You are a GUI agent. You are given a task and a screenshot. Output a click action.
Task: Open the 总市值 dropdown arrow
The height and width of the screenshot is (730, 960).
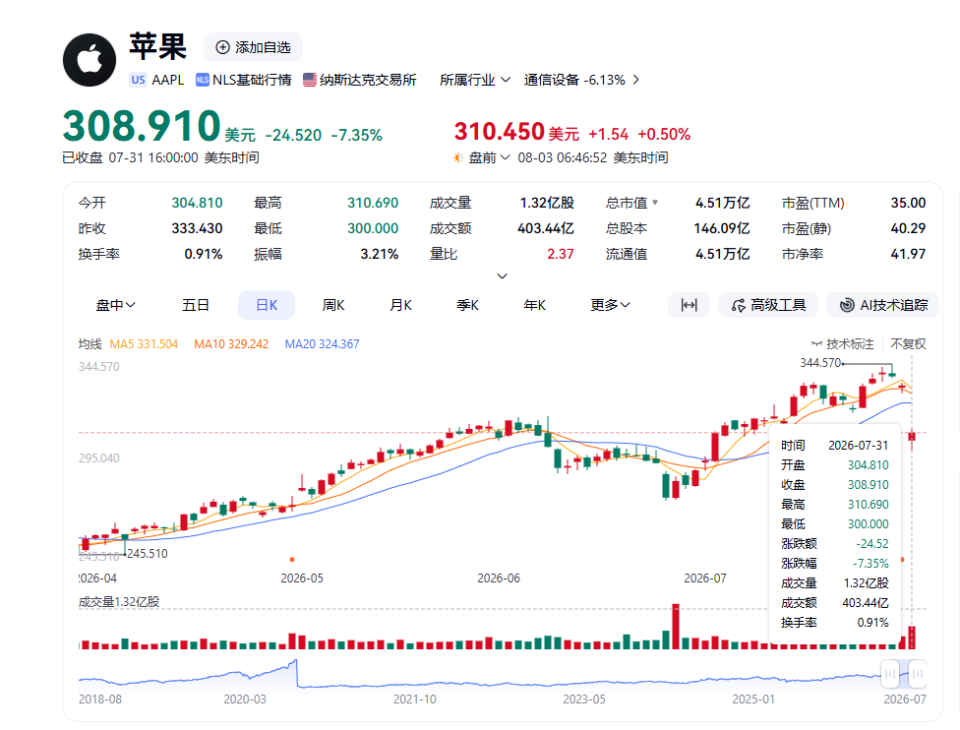tap(655, 202)
